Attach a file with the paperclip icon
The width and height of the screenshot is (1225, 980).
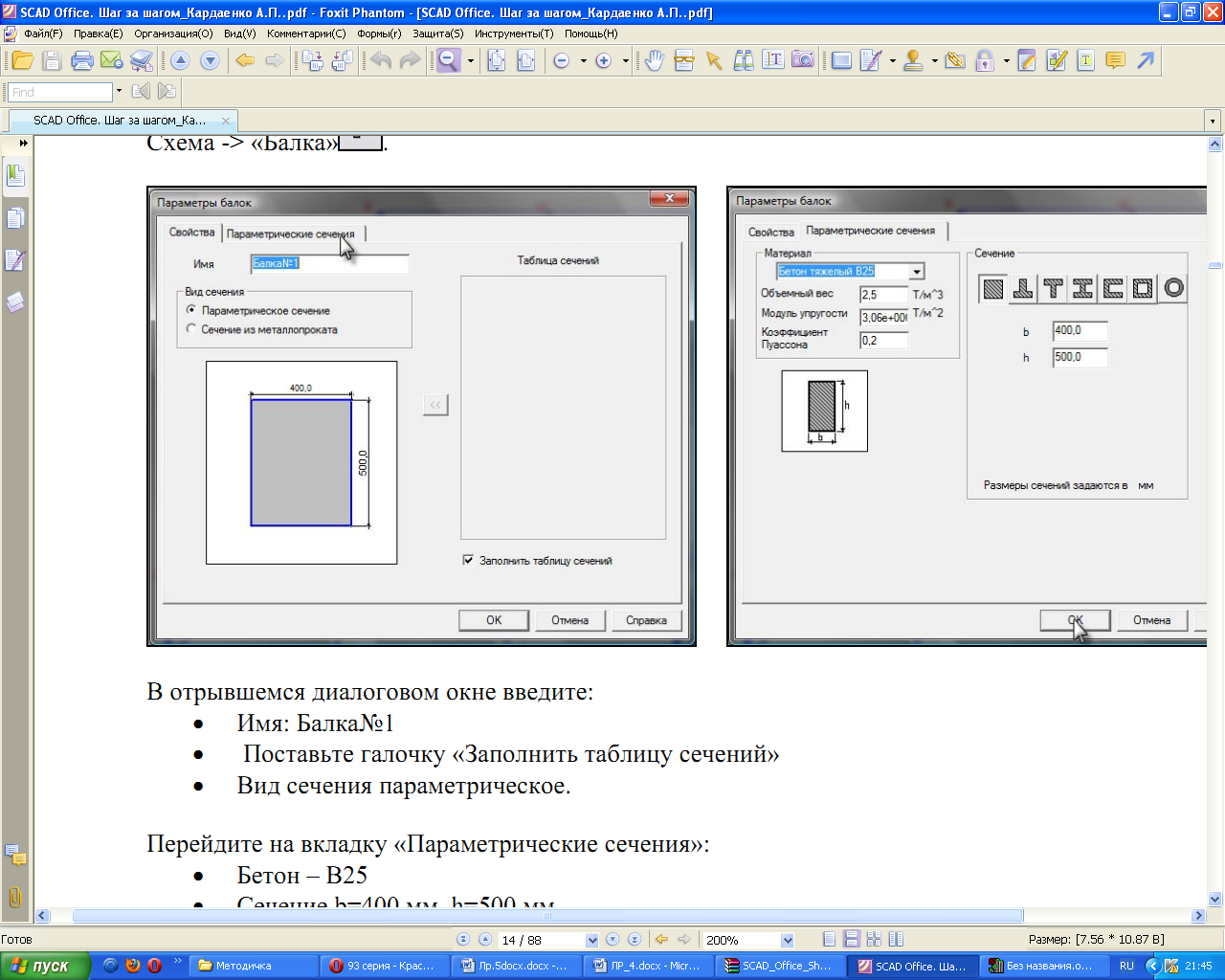coord(954,60)
